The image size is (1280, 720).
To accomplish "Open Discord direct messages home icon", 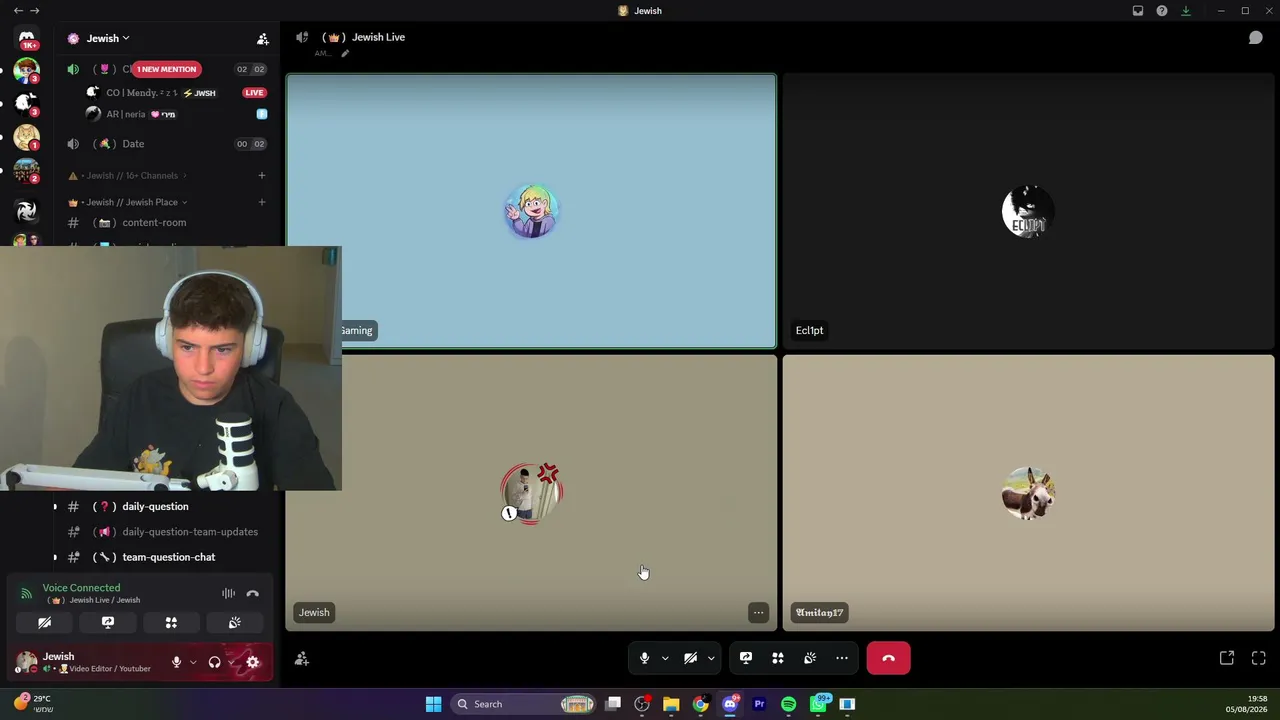I will tap(27, 39).
